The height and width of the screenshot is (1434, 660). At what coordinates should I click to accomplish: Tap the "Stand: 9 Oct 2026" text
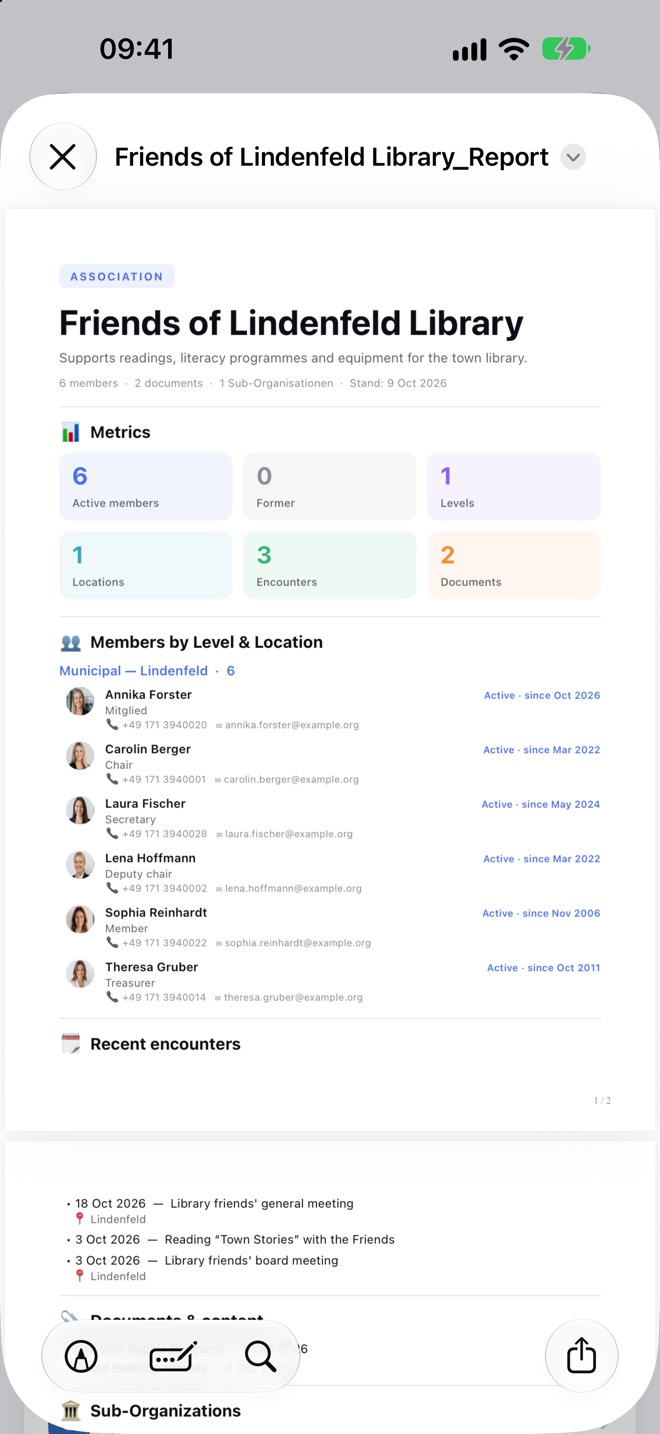point(398,383)
